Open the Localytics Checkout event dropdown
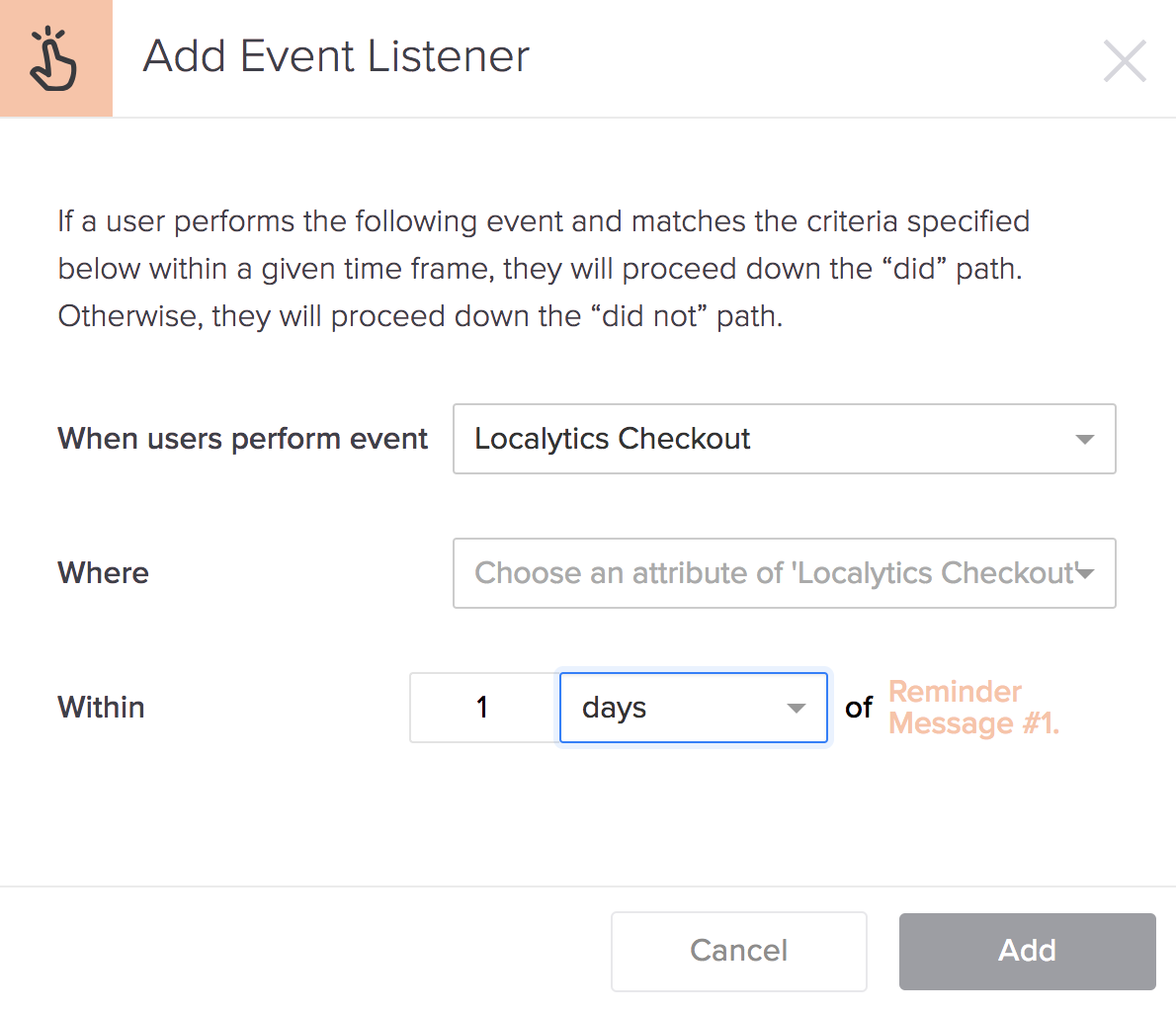 pyautogui.click(x=783, y=439)
